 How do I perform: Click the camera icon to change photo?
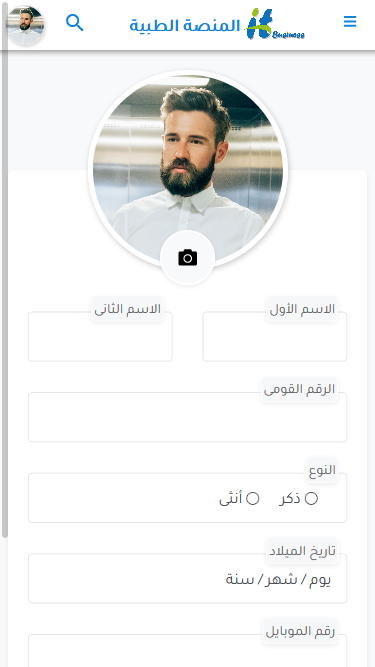(x=188, y=258)
